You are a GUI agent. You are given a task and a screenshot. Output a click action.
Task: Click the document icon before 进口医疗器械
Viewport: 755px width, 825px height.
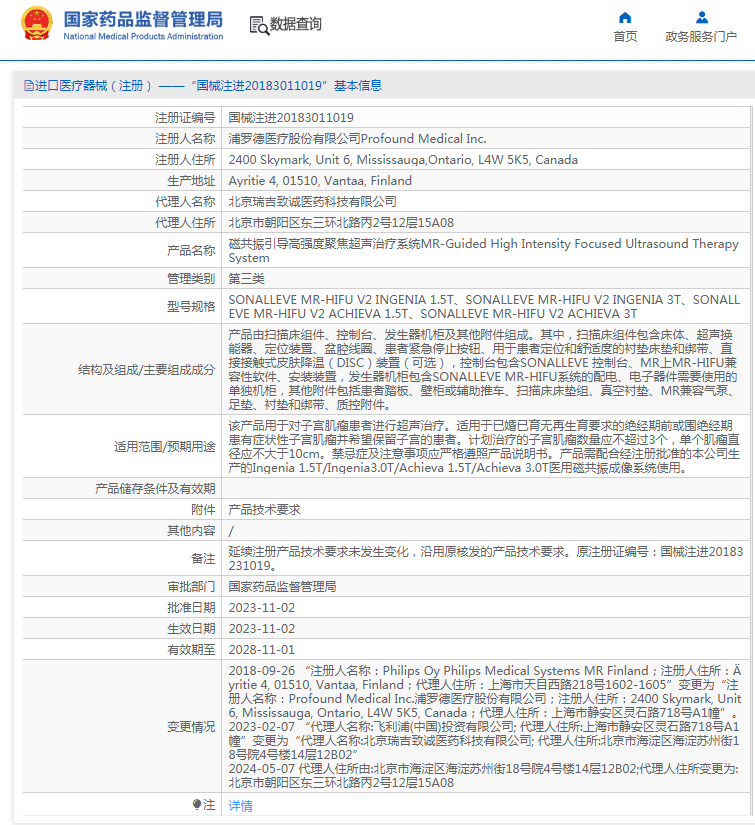(28, 85)
